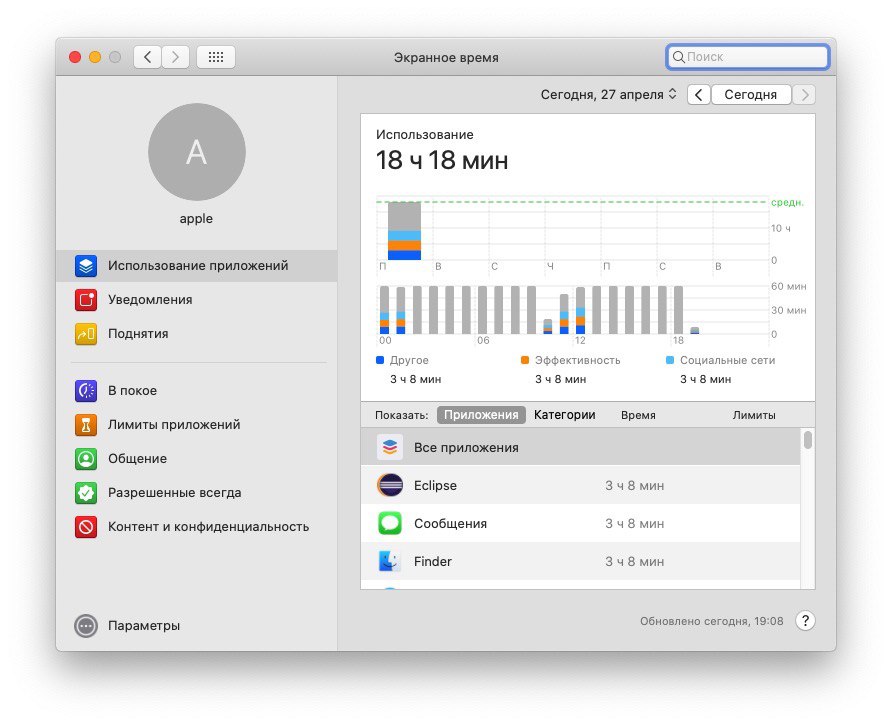The image size is (892, 725).
Task: Open the green Общение contact icon
Action: point(86,459)
